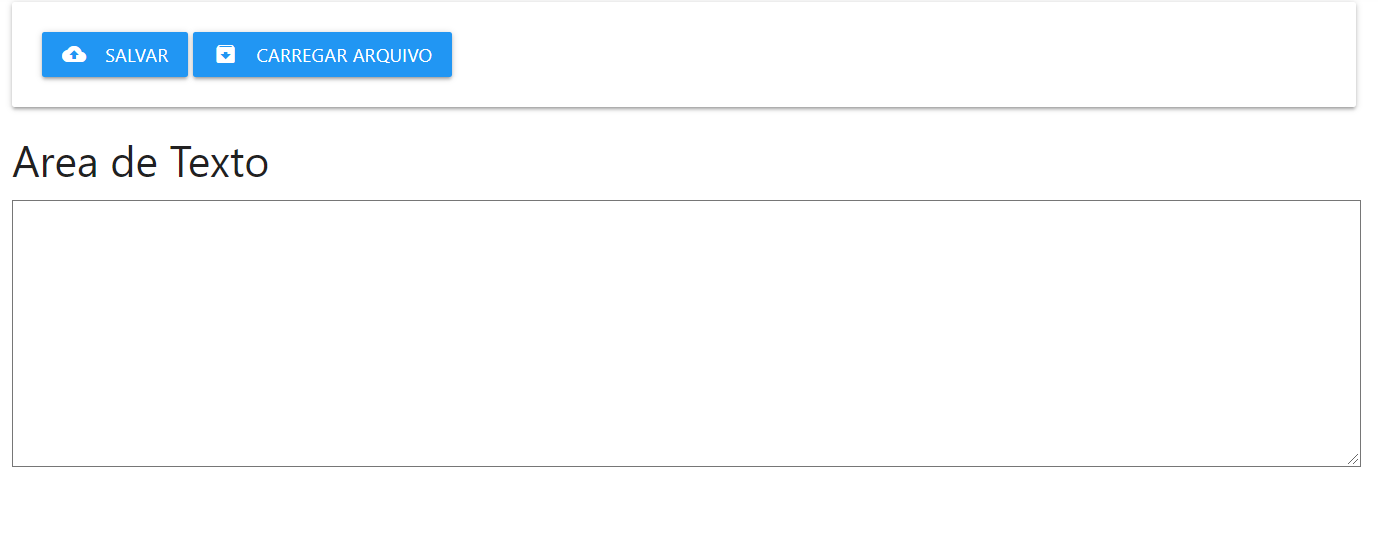Click the SALVAR button label
Screen dimensions: 1378x545
137,56
